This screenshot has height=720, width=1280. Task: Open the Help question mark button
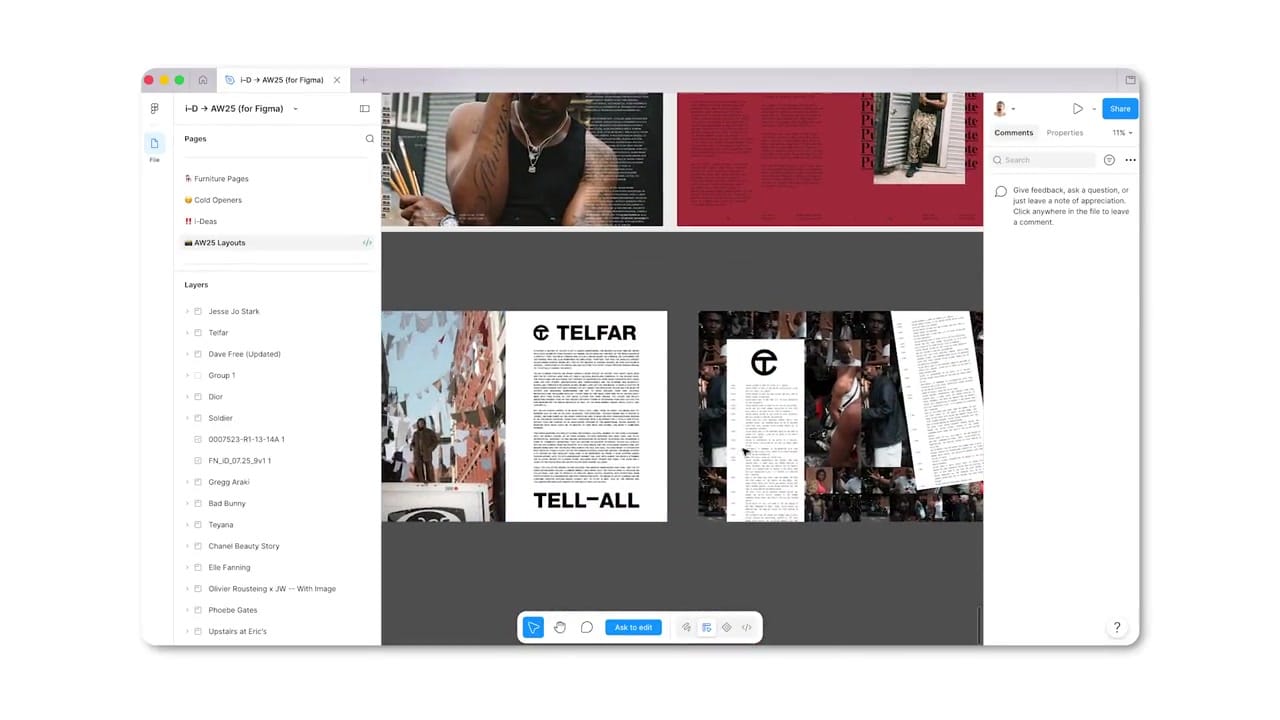1117,627
